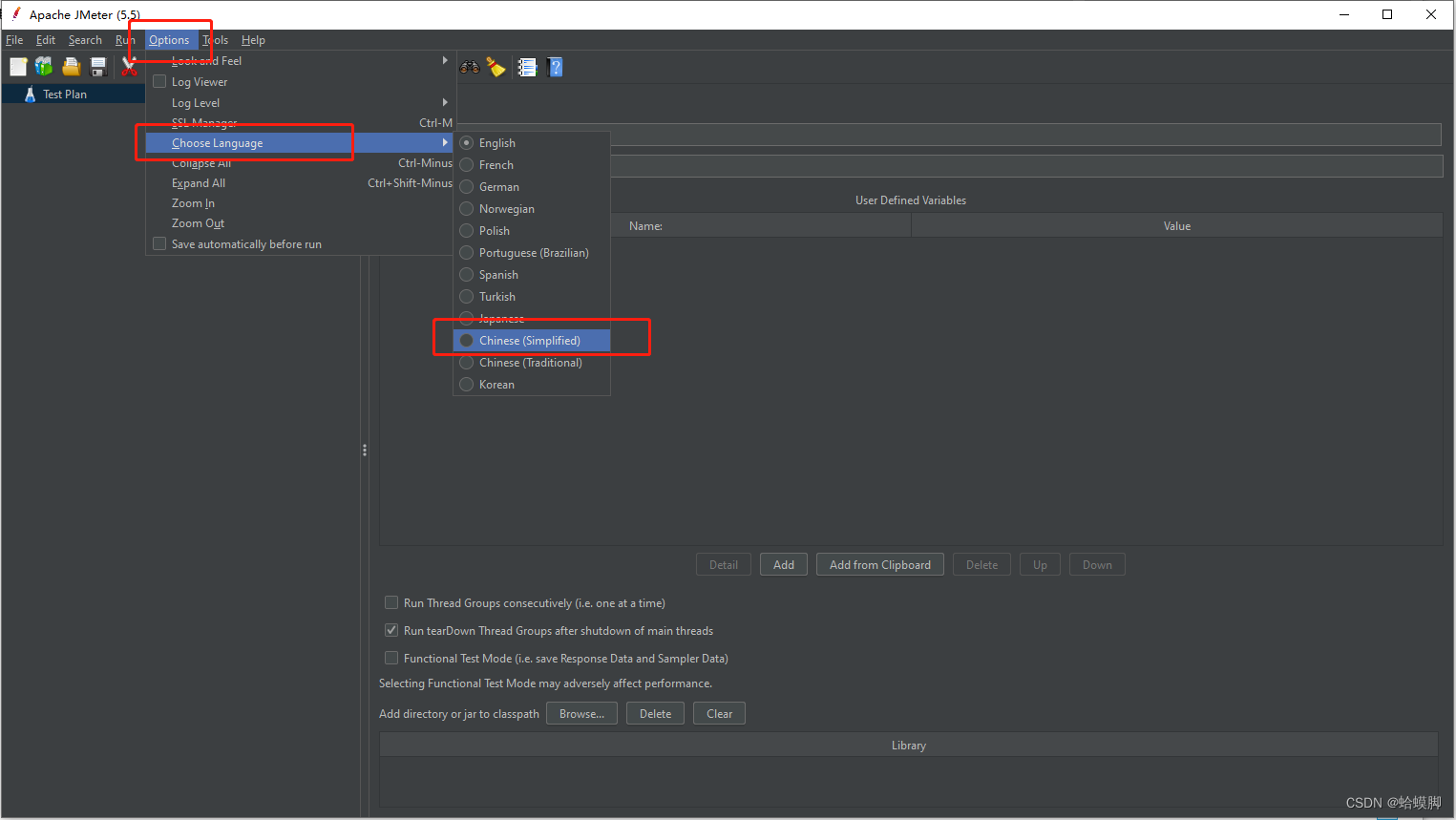The image size is (1456, 820).
Task: Click the Down button
Action: pos(1097,565)
